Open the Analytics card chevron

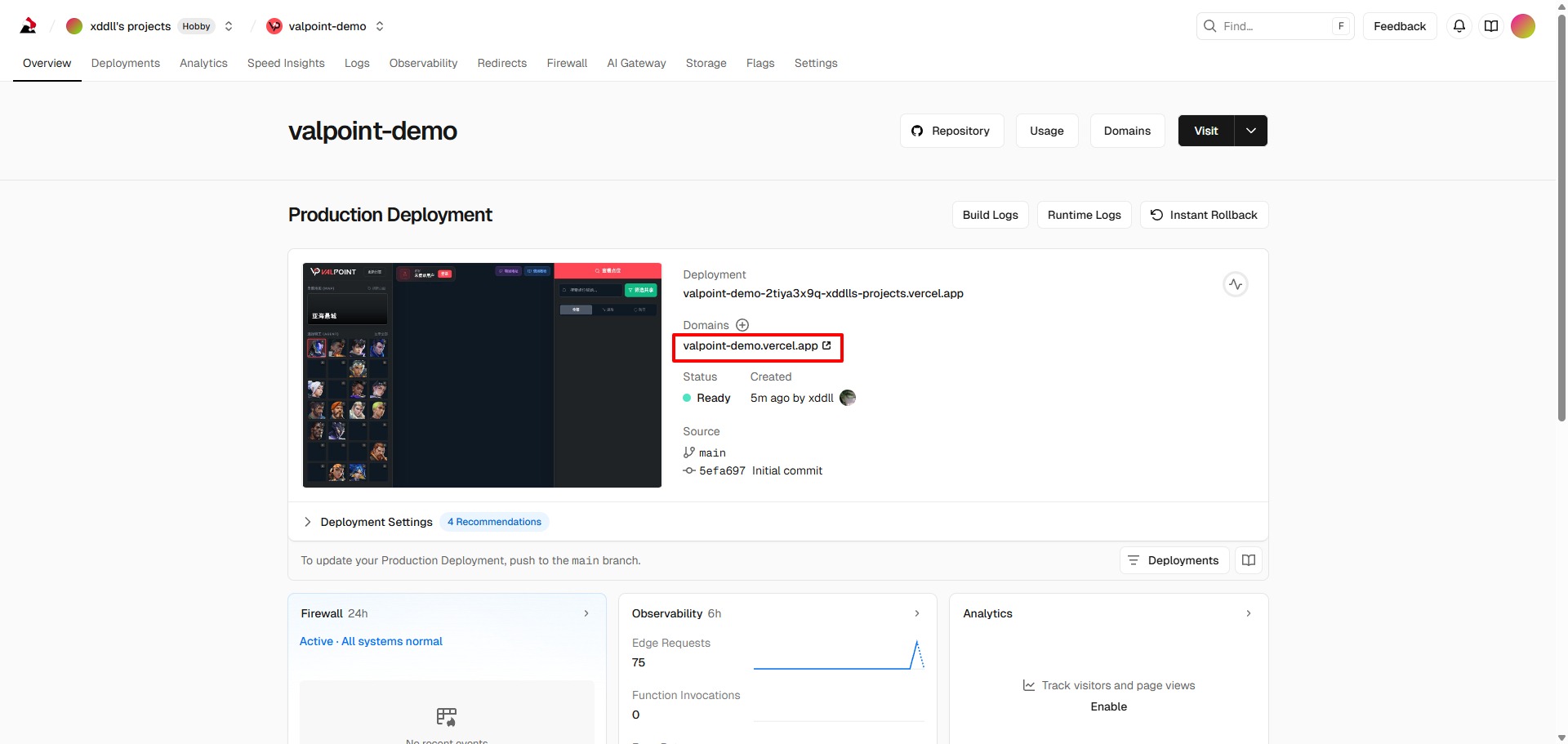1249,613
